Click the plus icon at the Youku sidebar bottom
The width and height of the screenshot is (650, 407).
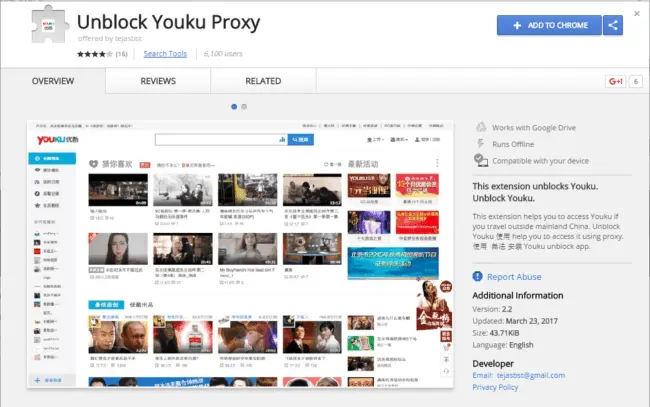tap(37, 380)
